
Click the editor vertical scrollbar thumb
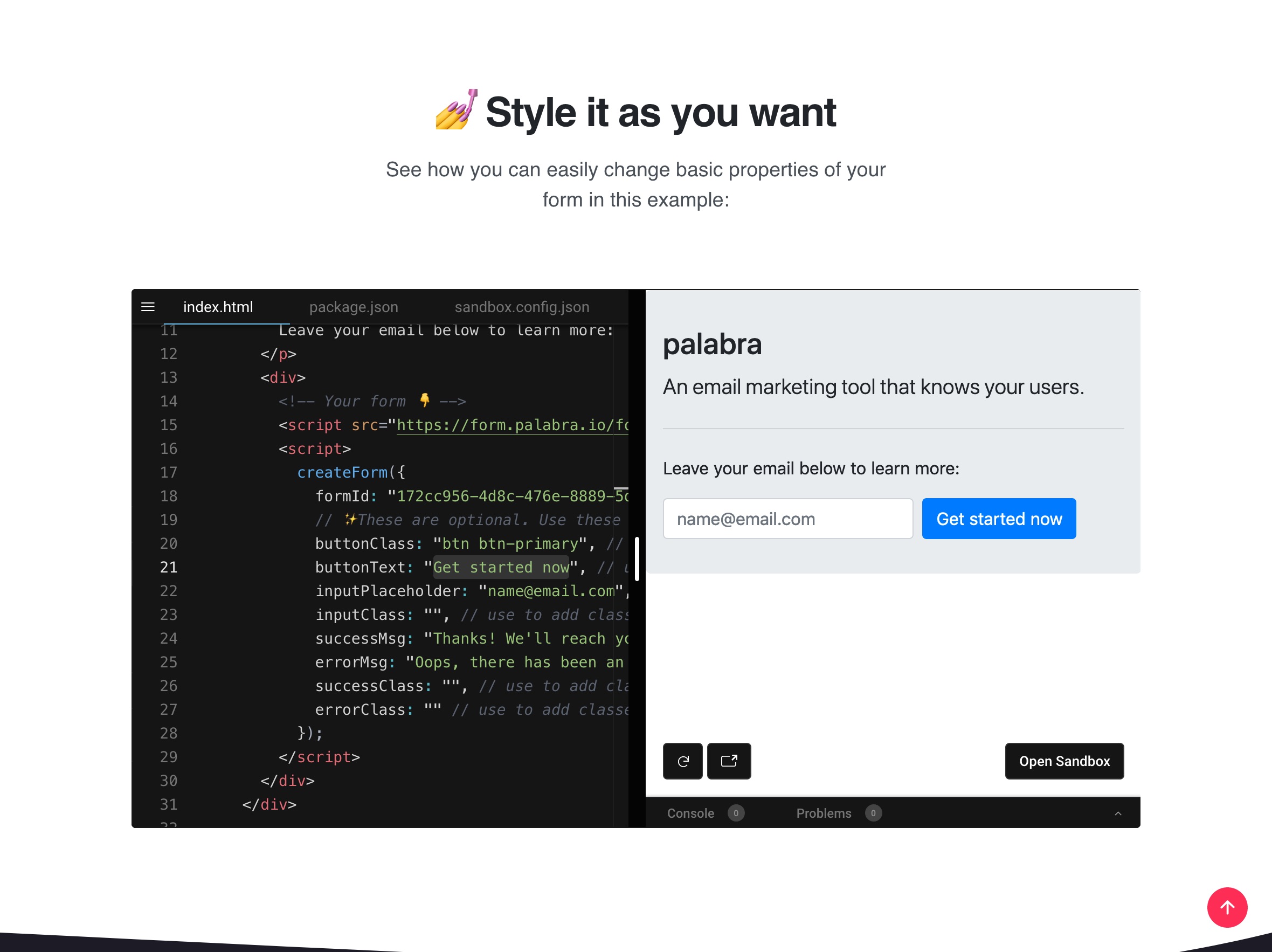coord(637,558)
